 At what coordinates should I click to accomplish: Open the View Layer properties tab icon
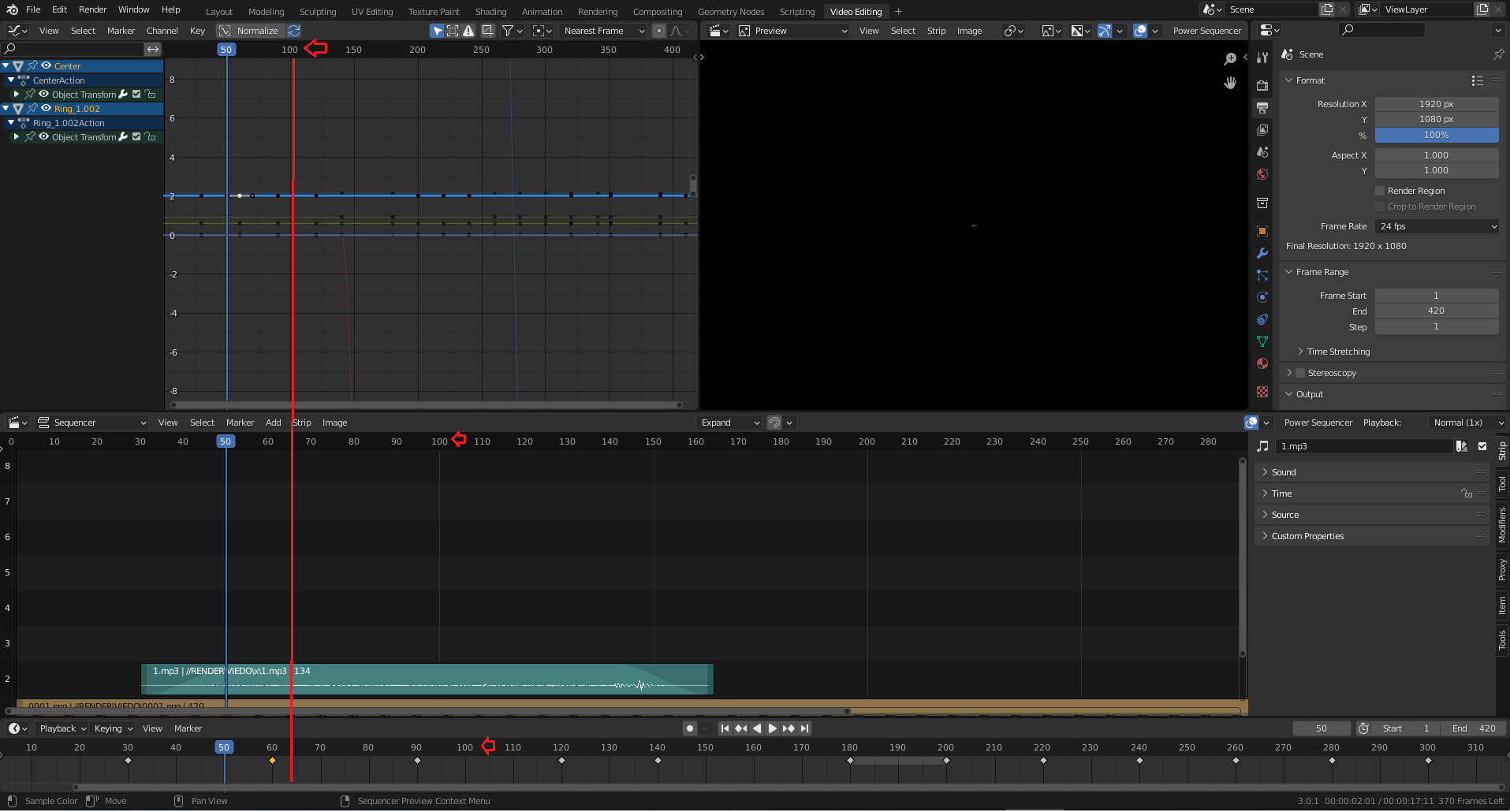click(x=1262, y=129)
